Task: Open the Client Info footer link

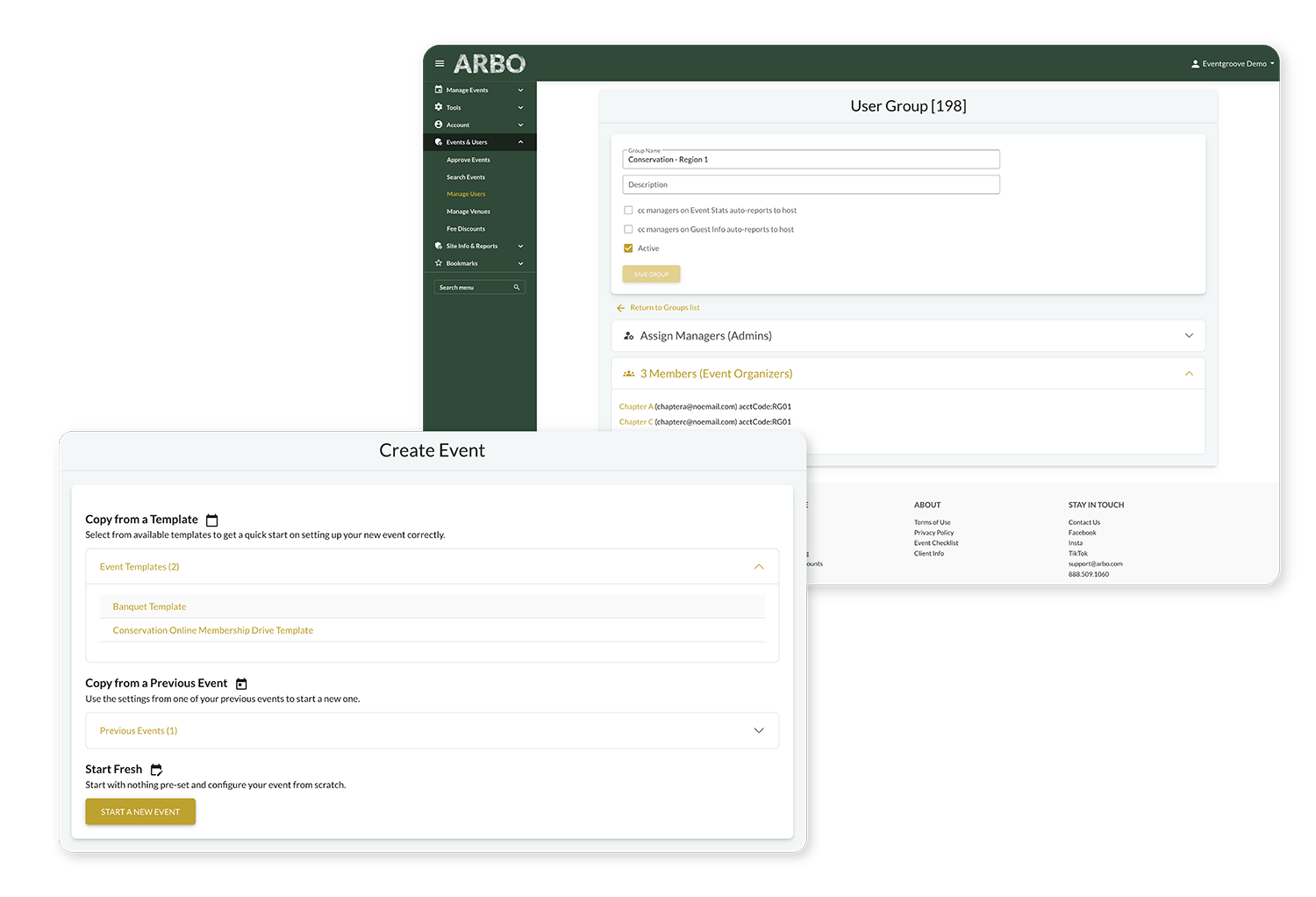Action: [929, 554]
